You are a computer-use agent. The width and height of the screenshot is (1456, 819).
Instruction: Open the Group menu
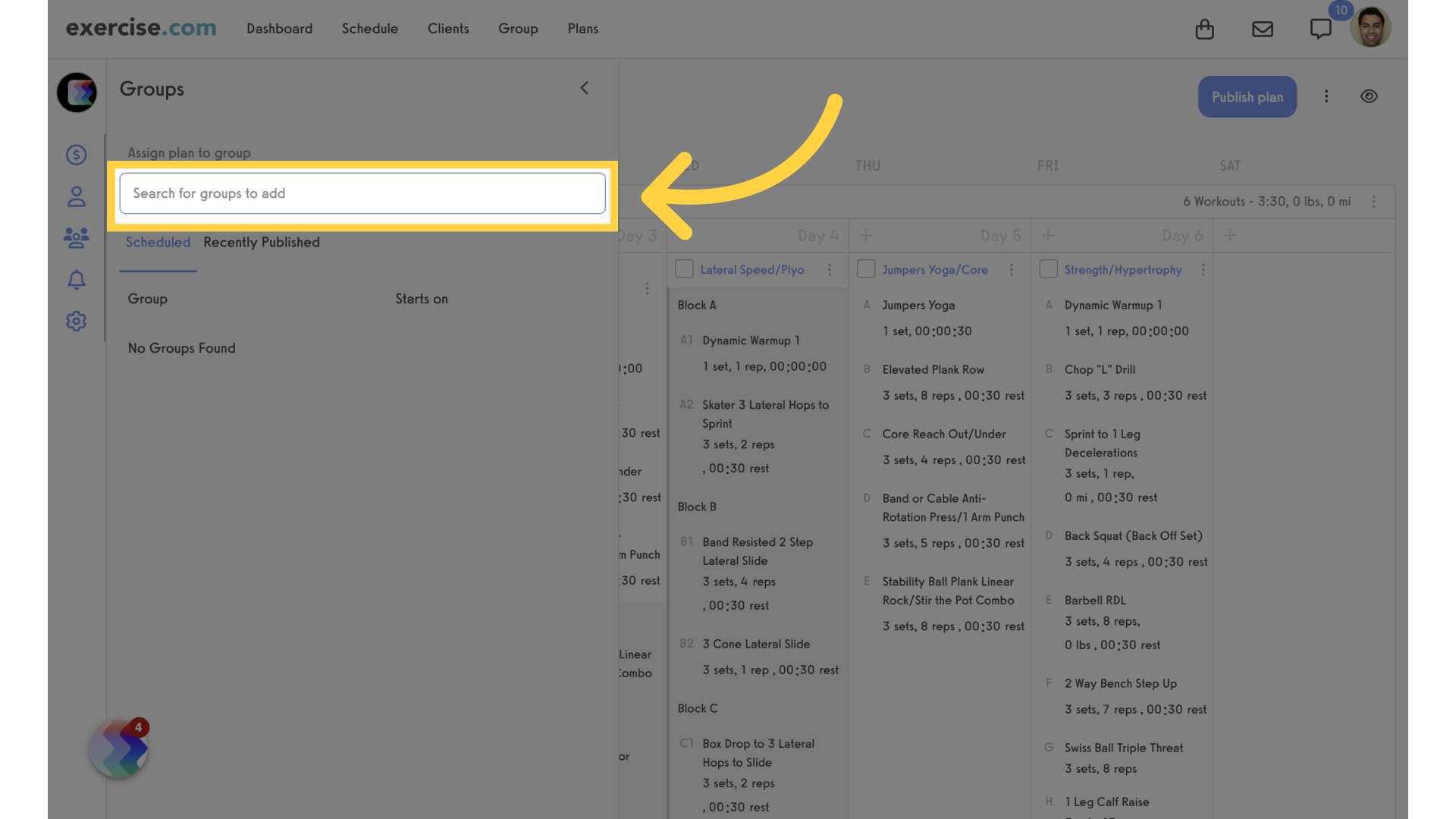coord(518,28)
